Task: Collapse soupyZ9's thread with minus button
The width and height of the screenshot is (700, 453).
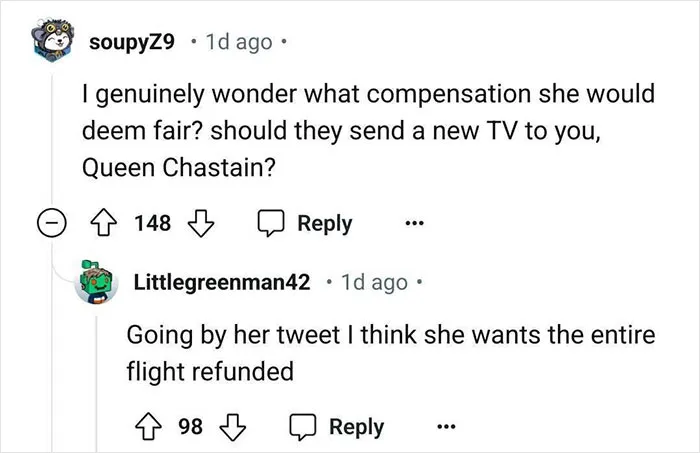Action: click(x=51, y=222)
